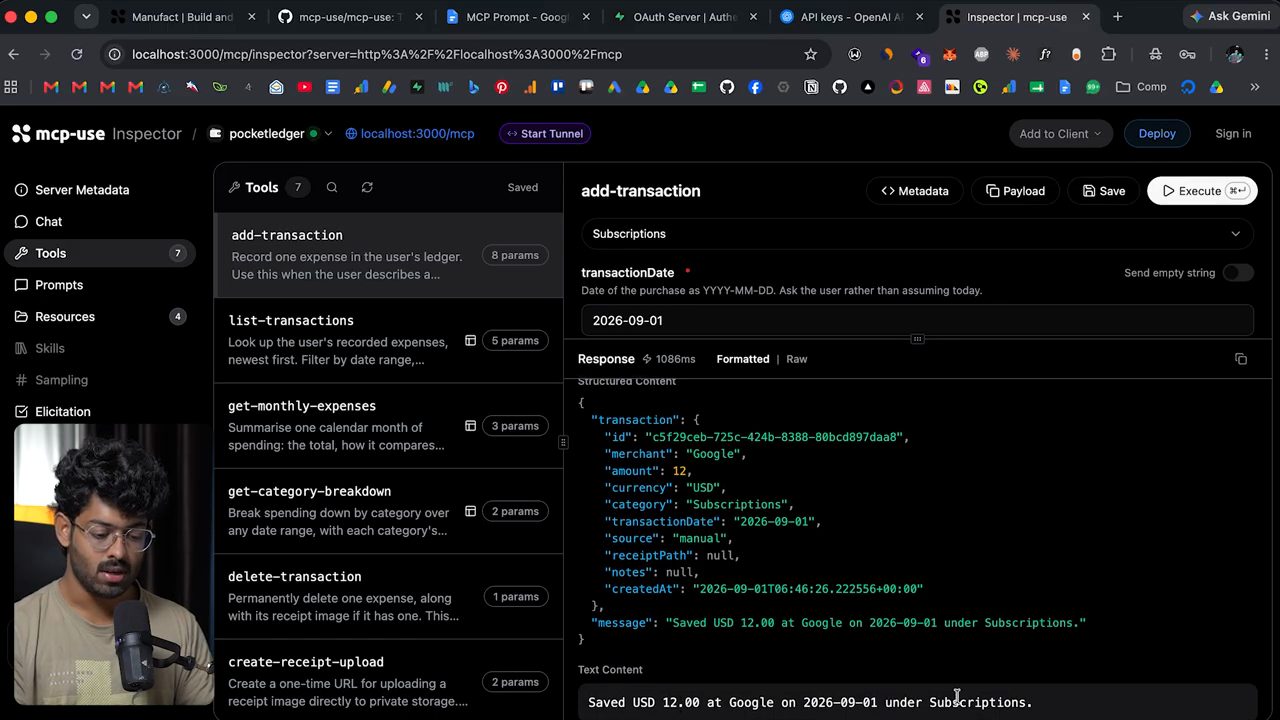Switch to the OAuth Server browser tab

[x=687, y=17]
